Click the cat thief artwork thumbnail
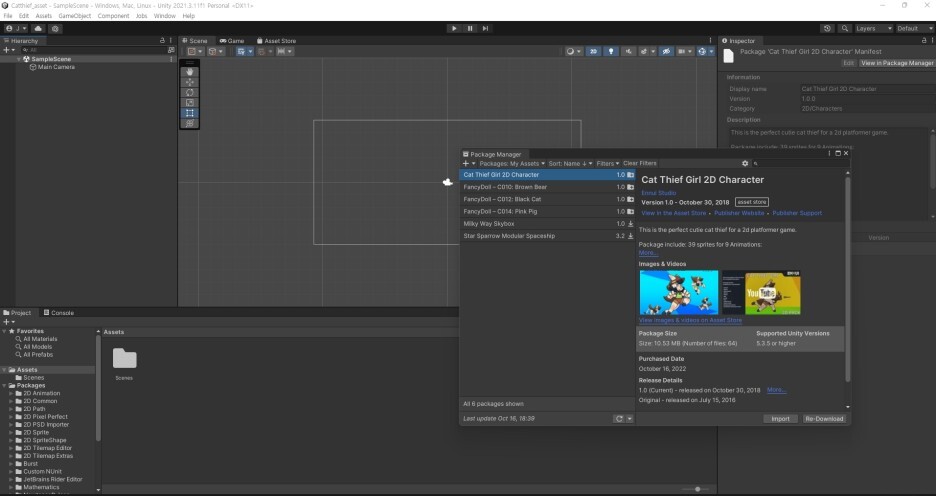936x496 pixels. [x=679, y=292]
